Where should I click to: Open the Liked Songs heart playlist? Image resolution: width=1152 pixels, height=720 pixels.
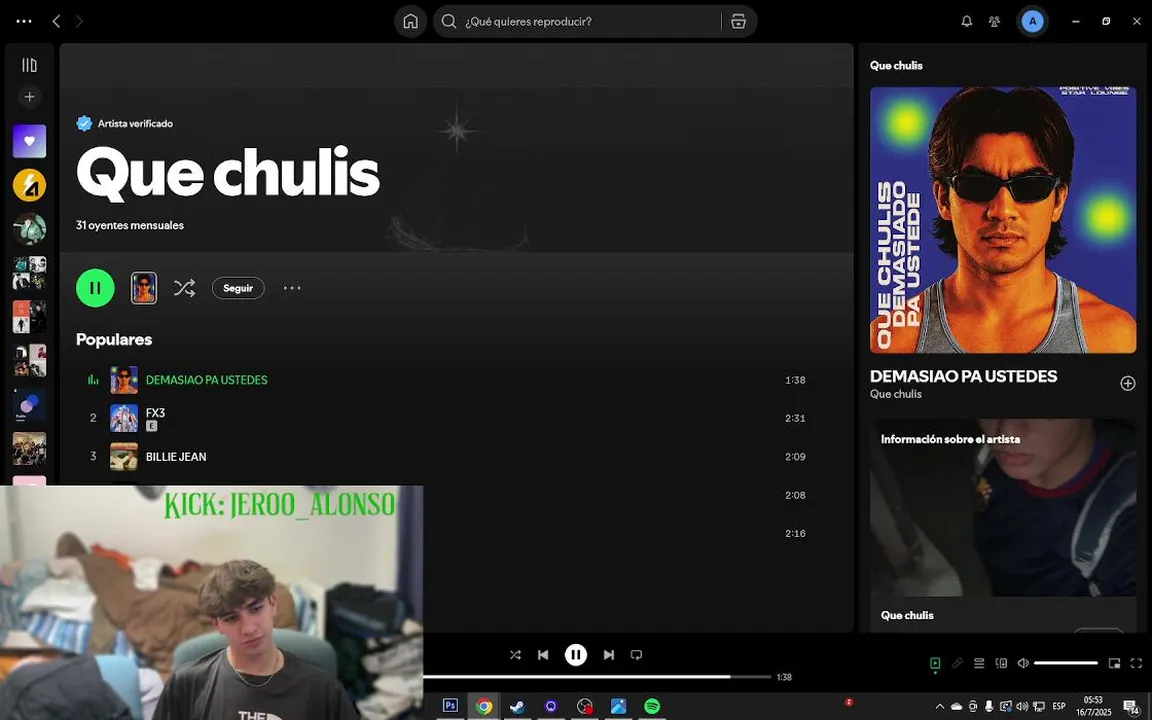[29, 141]
